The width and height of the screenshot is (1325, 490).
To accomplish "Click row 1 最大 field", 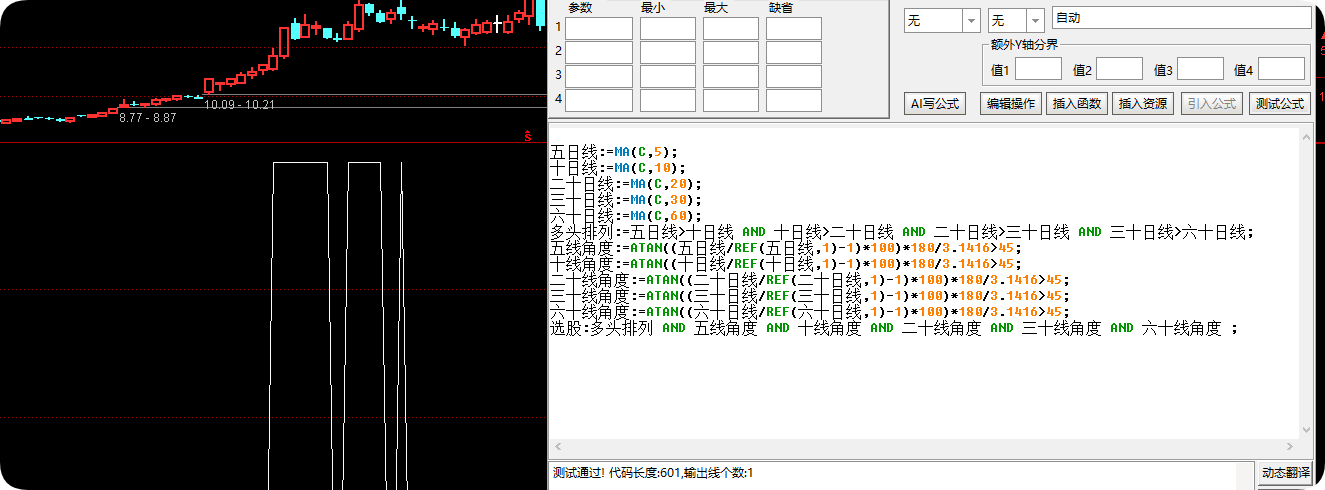I will pyautogui.click(x=731, y=28).
